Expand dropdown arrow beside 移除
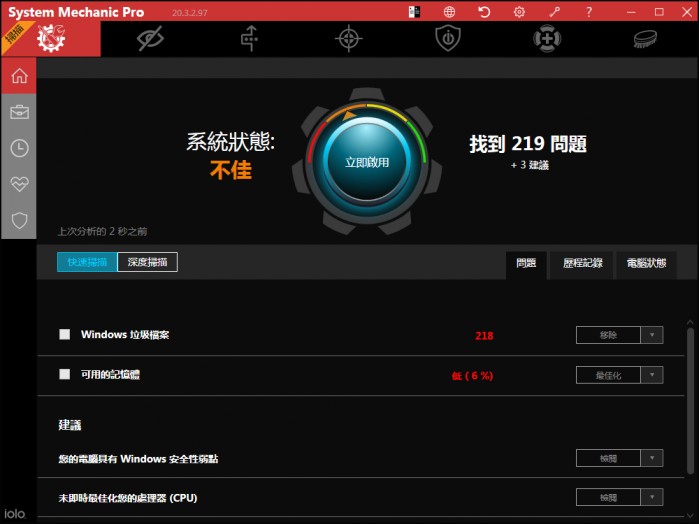The height and width of the screenshot is (524, 699). pos(652,335)
